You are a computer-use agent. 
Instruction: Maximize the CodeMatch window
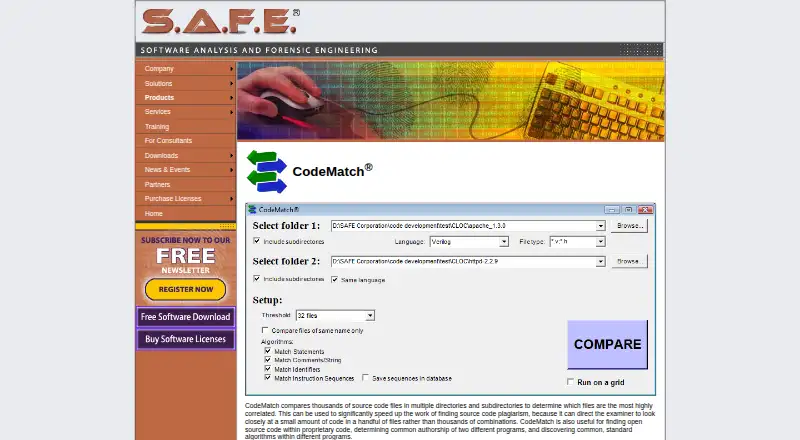(629, 210)
